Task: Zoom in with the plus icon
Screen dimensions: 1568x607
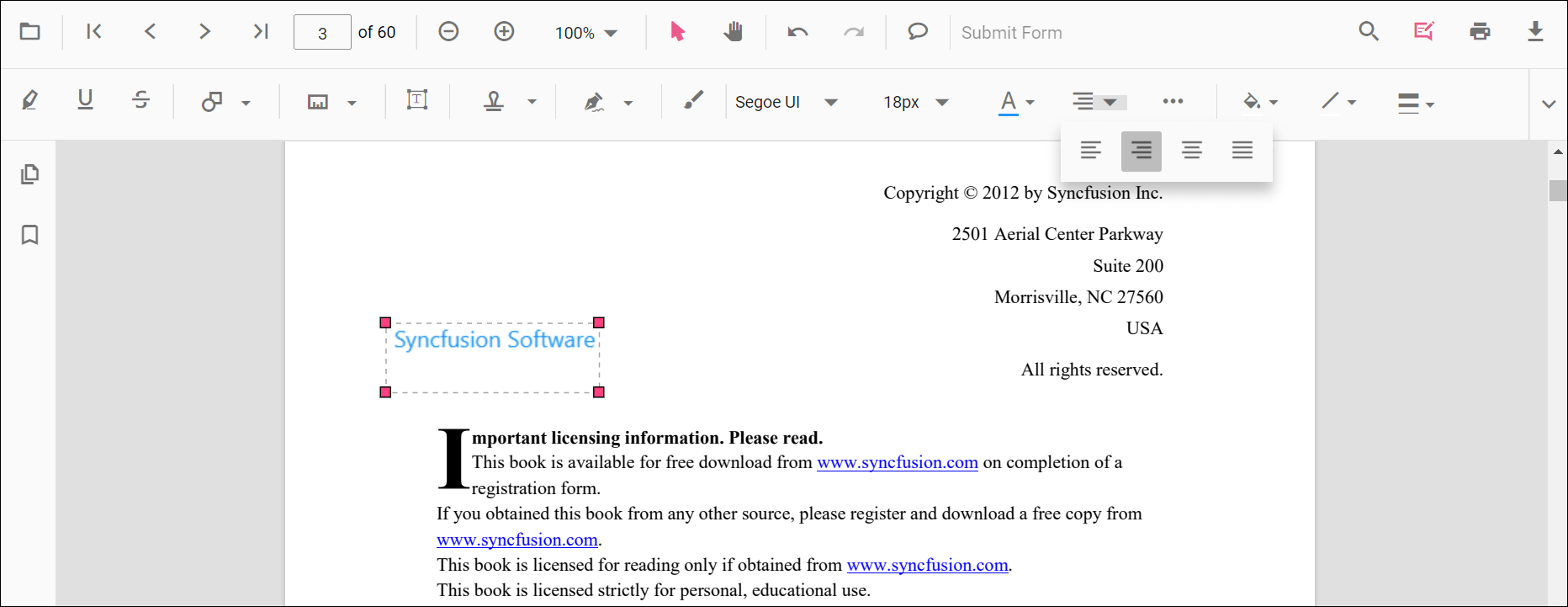Action: pyautogui.click(x=504, y=32)
